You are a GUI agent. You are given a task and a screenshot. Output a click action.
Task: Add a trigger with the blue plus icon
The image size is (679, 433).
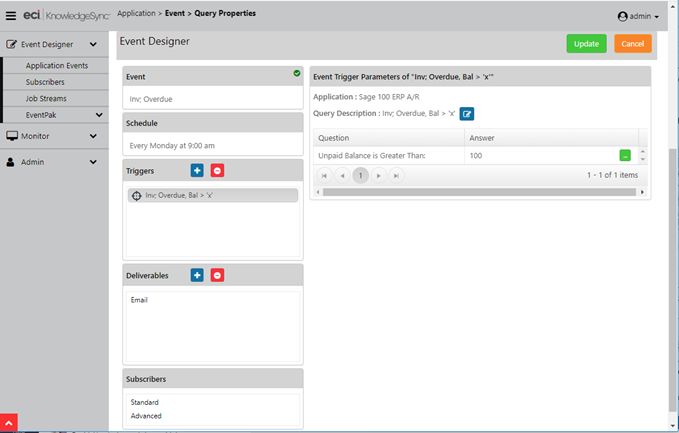pyautogui.click(x=197, y=171)
